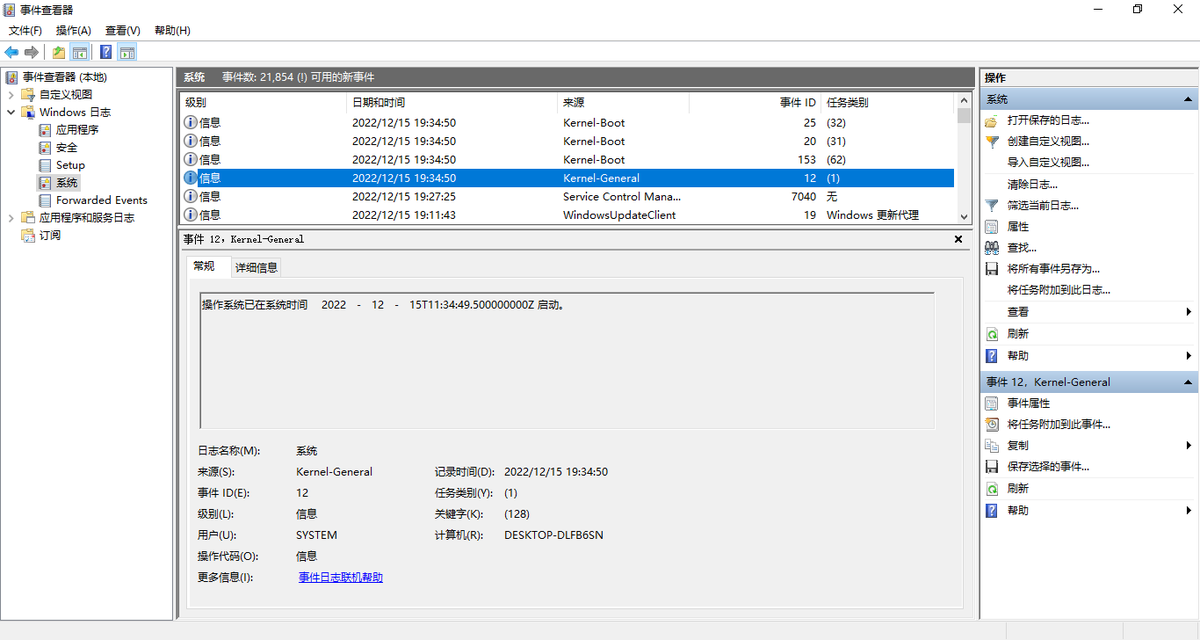1200x640 pixels.
Task: Click 保存选择的事件... action
Action: [1048, 467]
